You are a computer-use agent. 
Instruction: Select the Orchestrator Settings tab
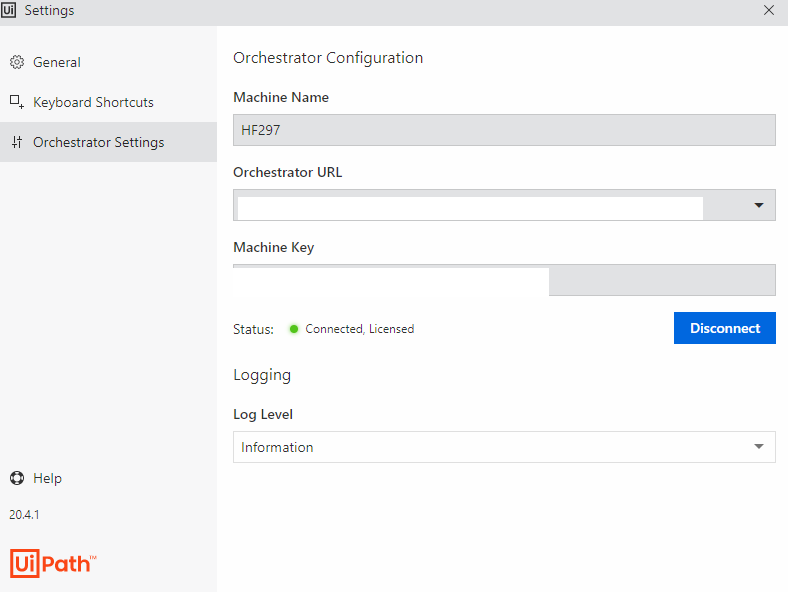point(109,142)
